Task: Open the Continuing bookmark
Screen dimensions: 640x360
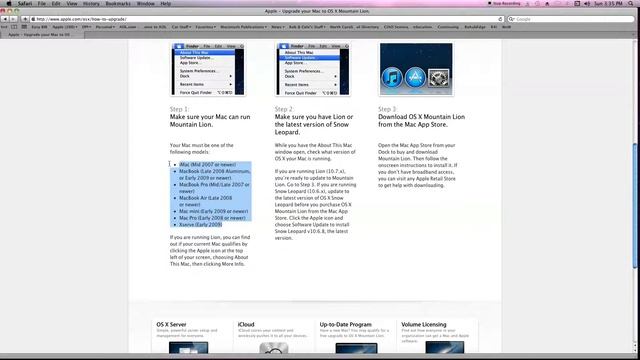Action: [448, 27]
